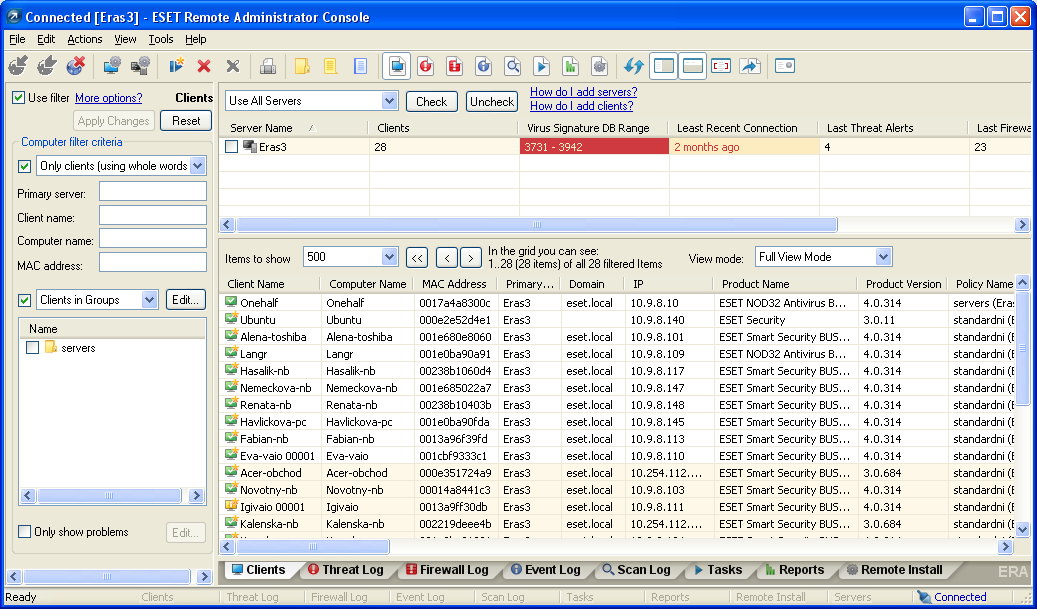
Task: Click the next page > button
Action: click(x=470, y=258)
